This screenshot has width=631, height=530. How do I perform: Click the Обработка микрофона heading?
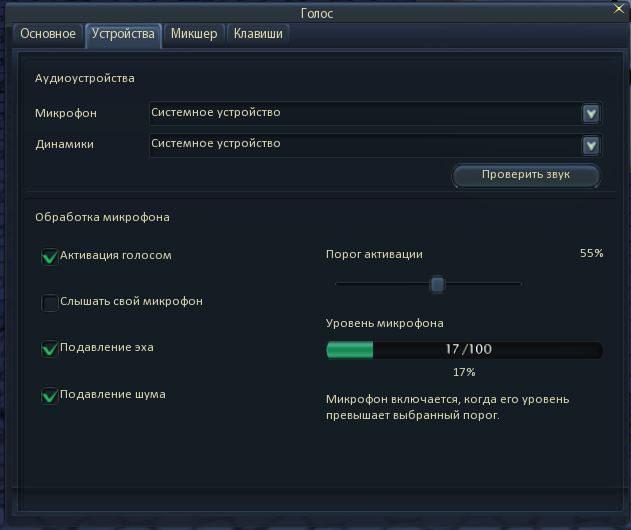(x=102, y=217)
